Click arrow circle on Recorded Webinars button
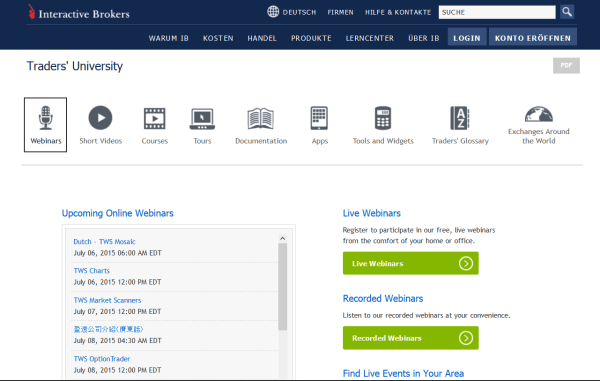Image resolution: width=600 pixels, height=381 pixels. (466, 338)
